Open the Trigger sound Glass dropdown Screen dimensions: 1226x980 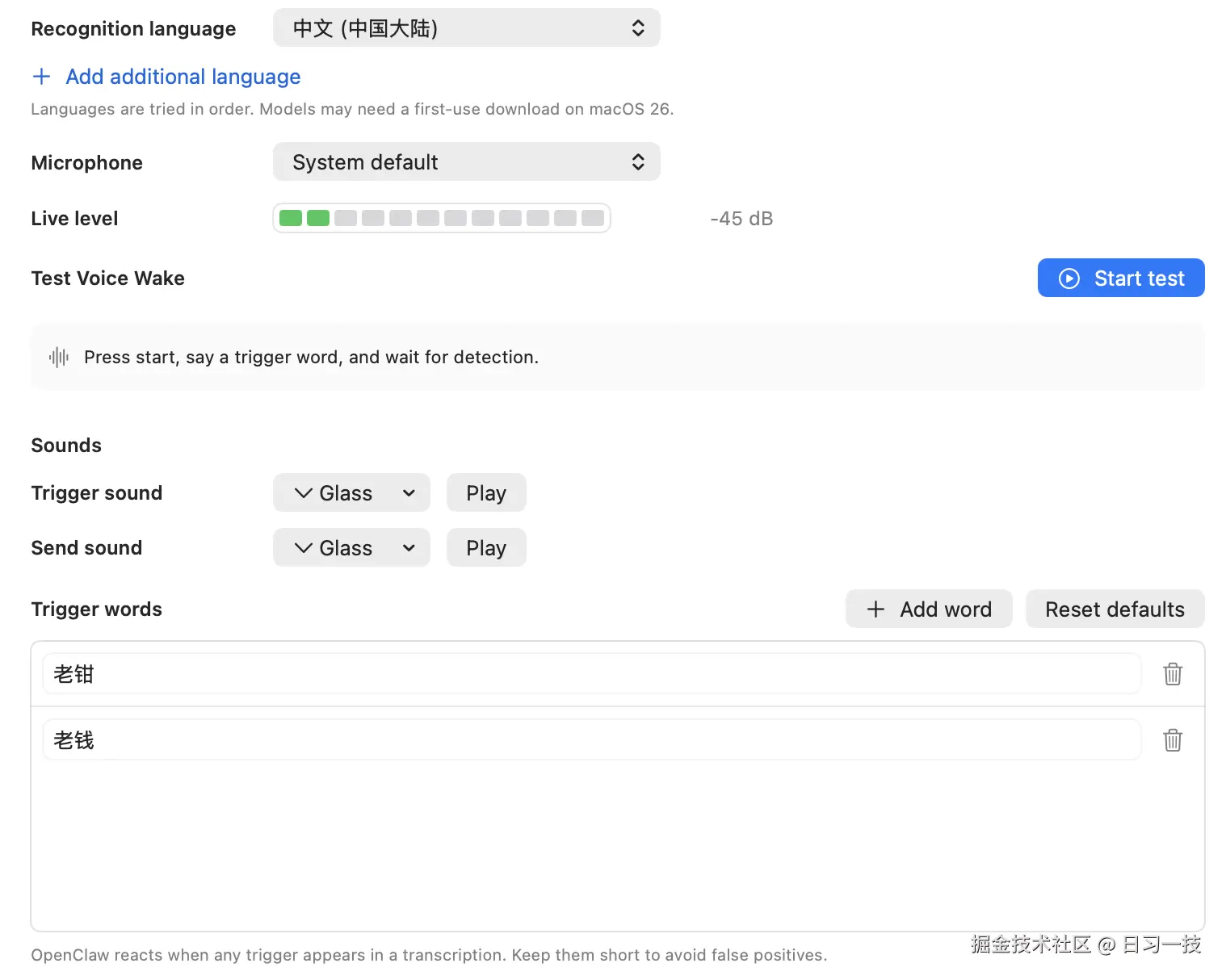pos(351,493)
